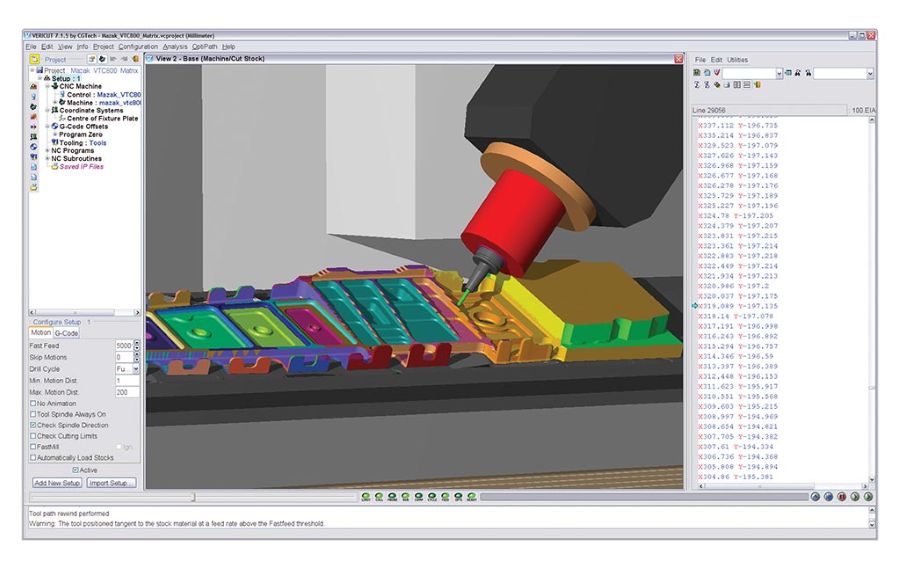900x569 pixels.
Task: Select the Saved IP Files tree item
Action: click(x=82, y=167)
